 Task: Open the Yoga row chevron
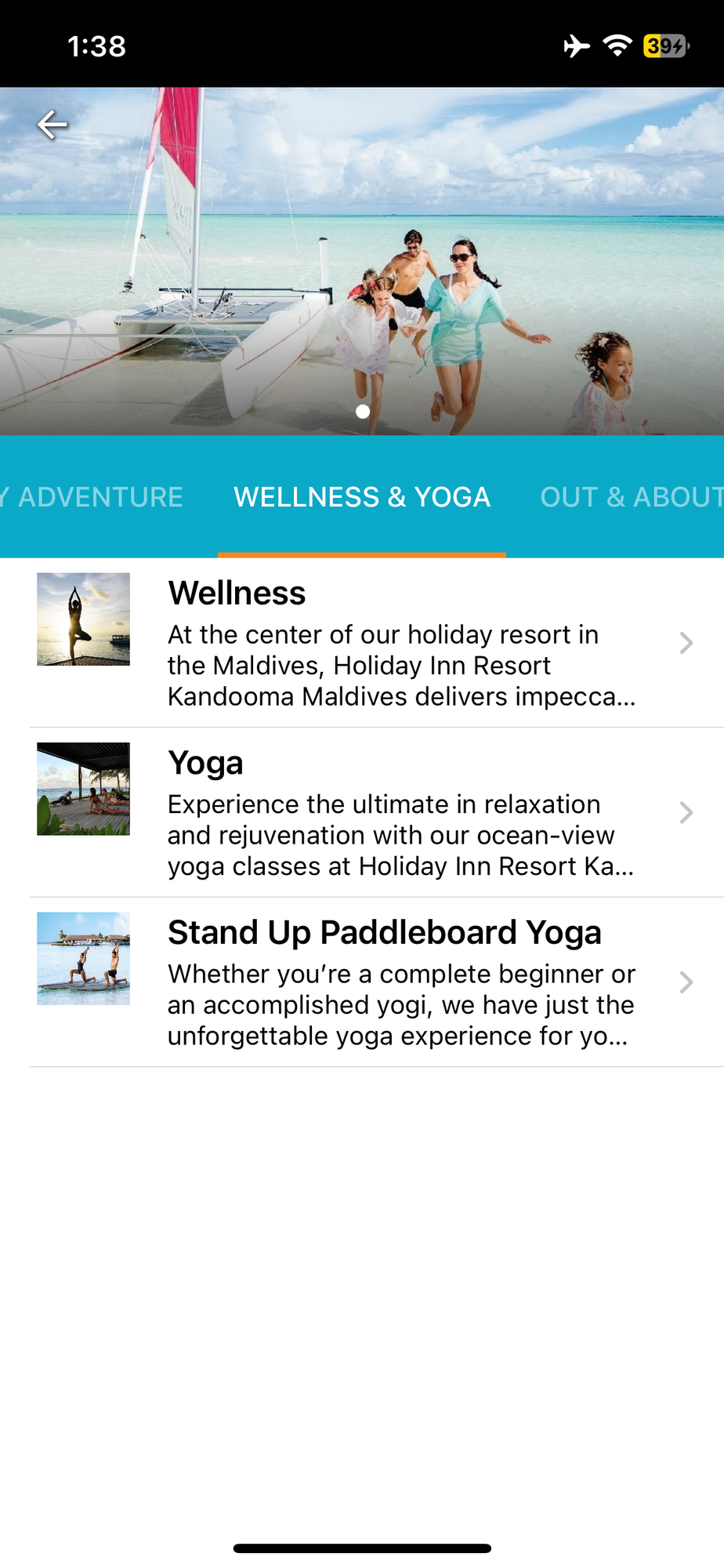(x=686, y=812)
